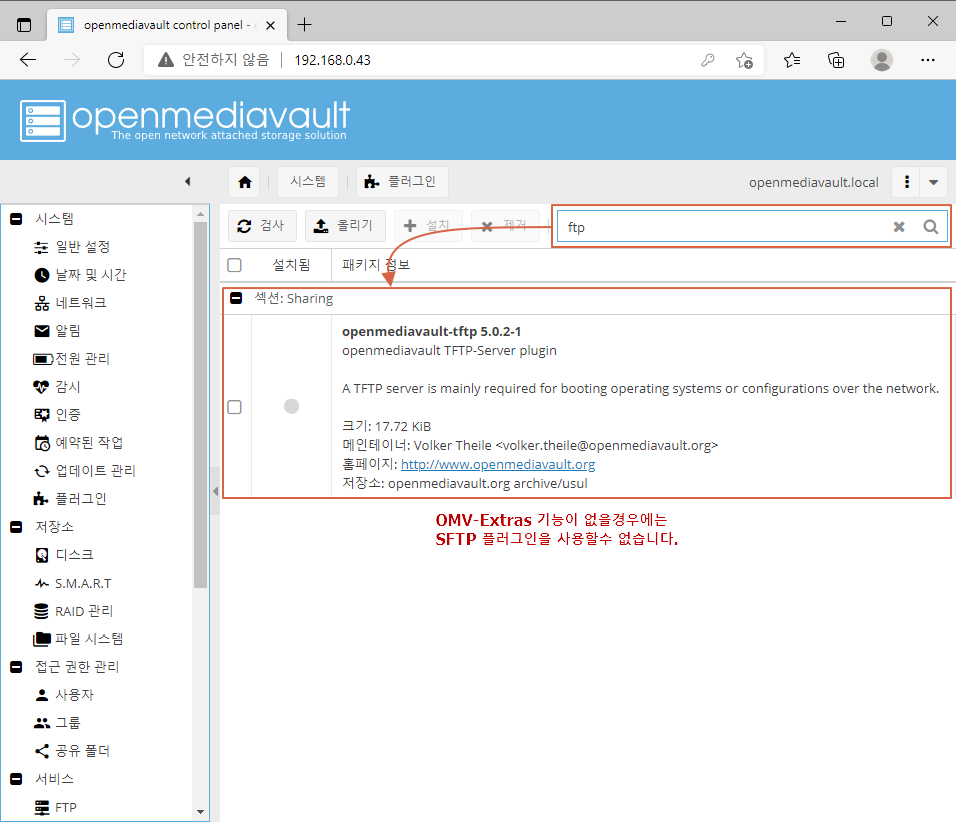The width and height of the screenshot is (956, 822).
Task: Open 날짜 및 시간 settings
Action: tap(80, 275)
